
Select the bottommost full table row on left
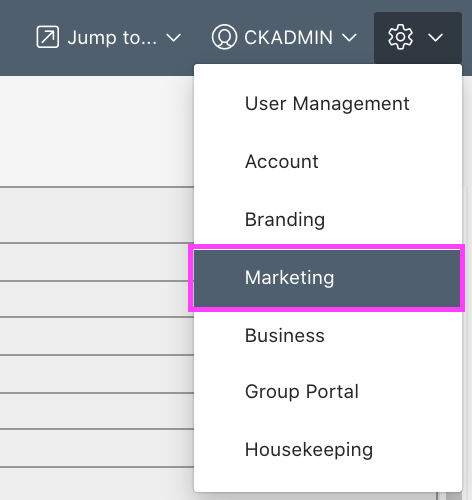(x=97, y=448)
